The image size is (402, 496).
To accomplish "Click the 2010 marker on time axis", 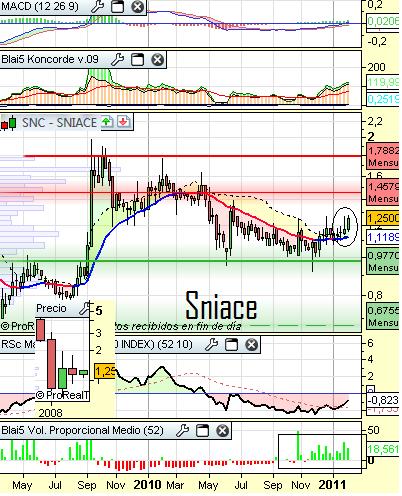I will [x=147, y=485].
